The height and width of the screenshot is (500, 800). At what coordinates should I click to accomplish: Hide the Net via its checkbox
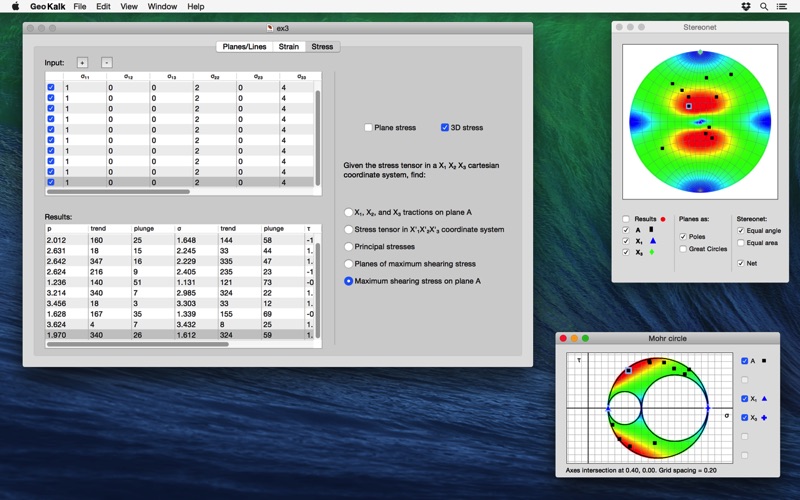(x=740, y=263)
